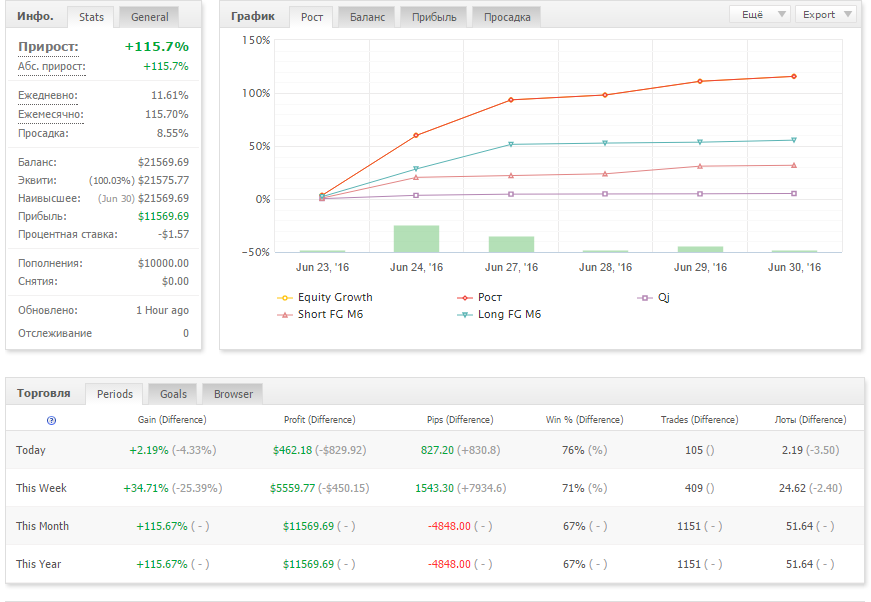Click Qj data point at Jun 28
The image size is (871, 602).
point(605,194)
